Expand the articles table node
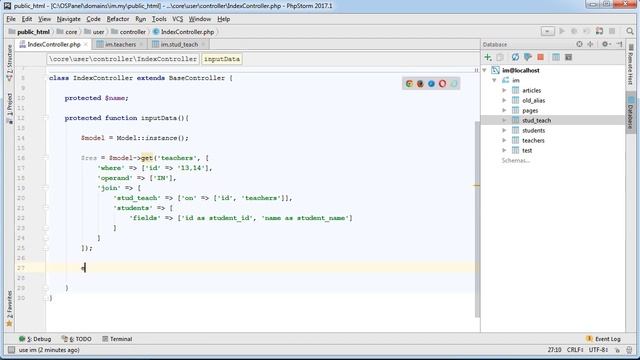This screenshot has width=640, height=360. tap(504, 90)
